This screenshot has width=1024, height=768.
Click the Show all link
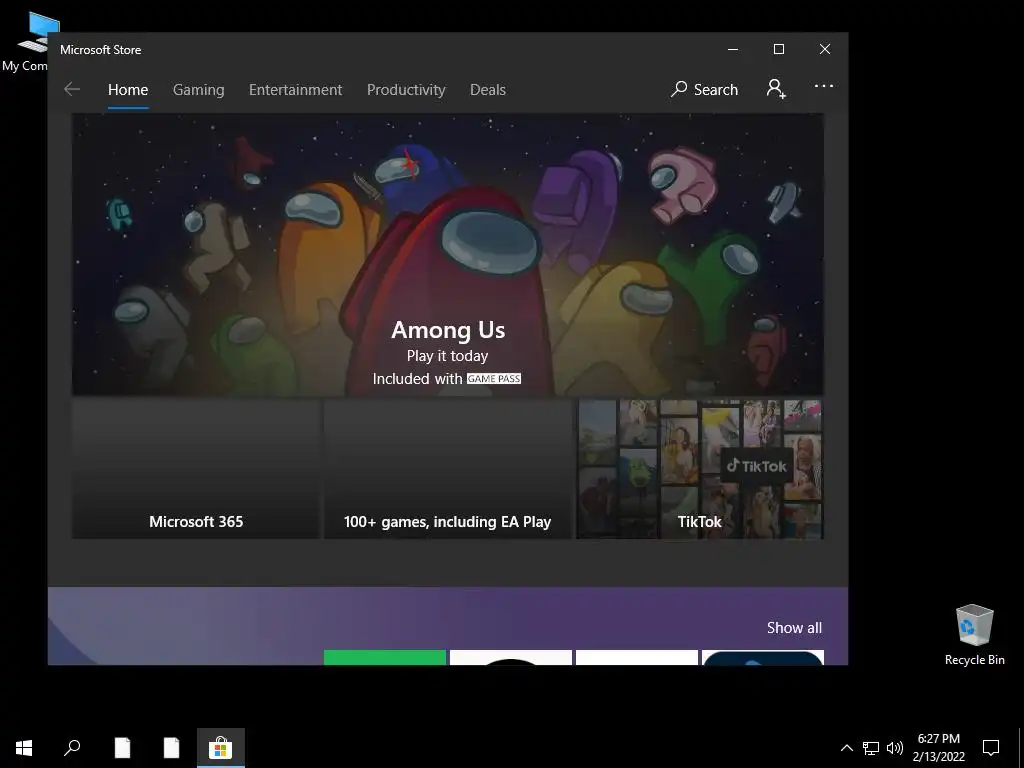[x=794, y=628]
